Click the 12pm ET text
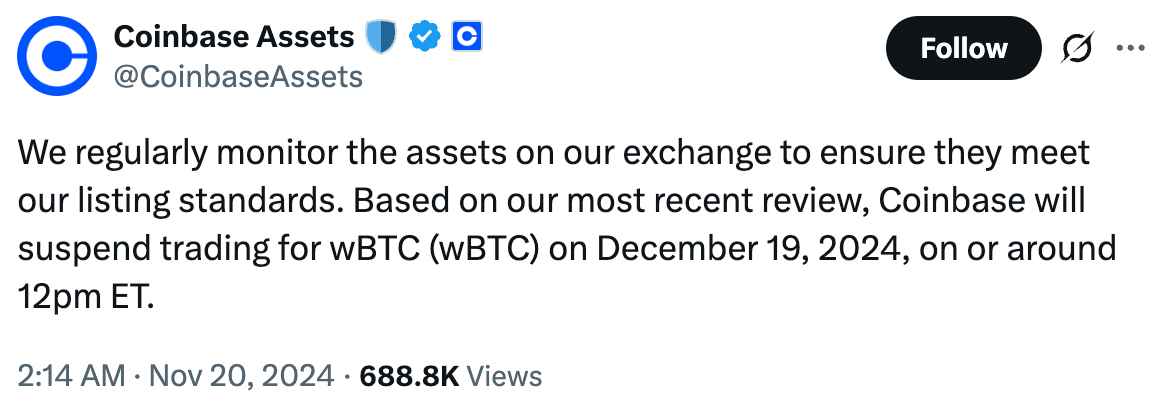 point(85,296)
